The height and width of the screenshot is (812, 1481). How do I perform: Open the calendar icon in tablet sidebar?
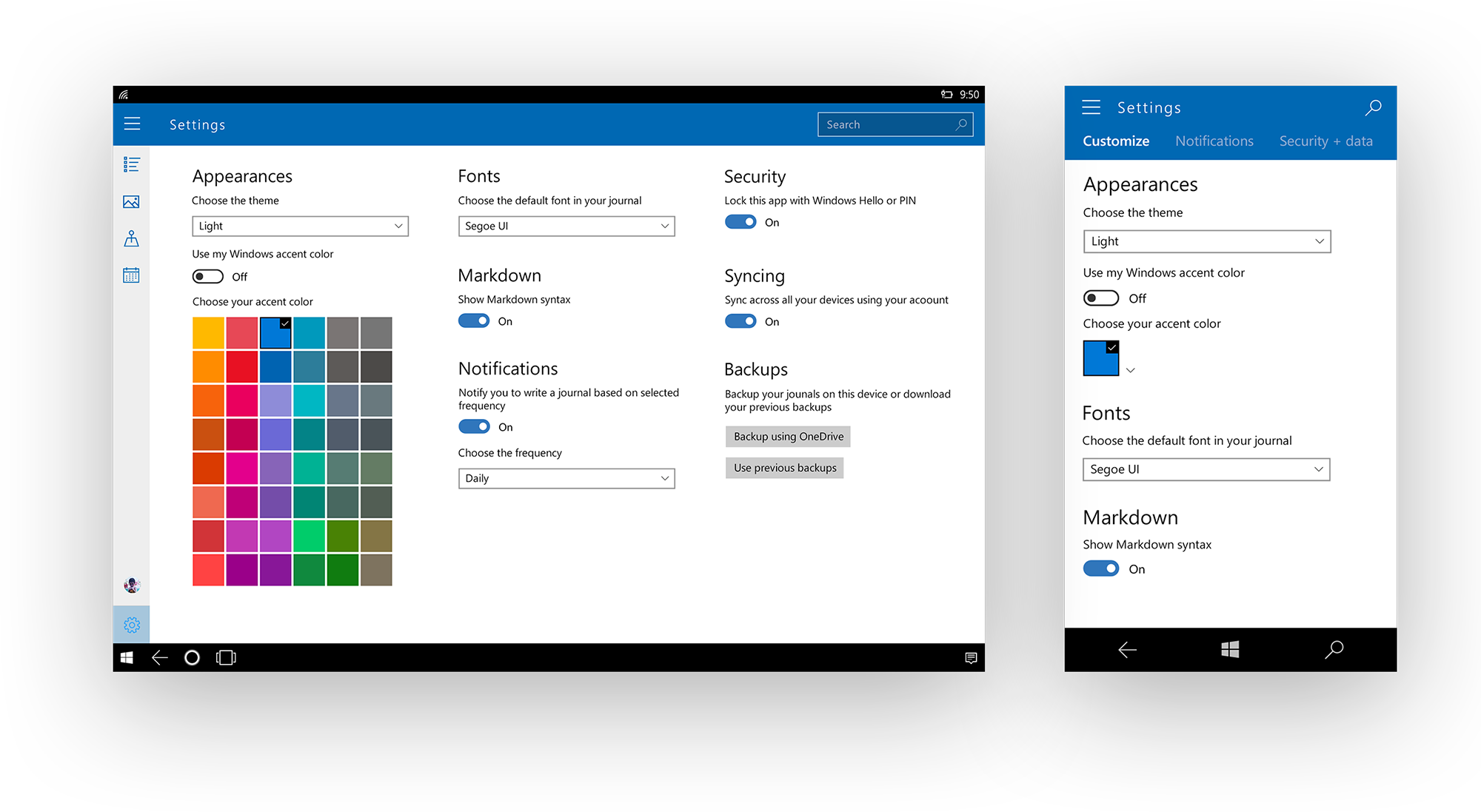click(x=132, y=275)
